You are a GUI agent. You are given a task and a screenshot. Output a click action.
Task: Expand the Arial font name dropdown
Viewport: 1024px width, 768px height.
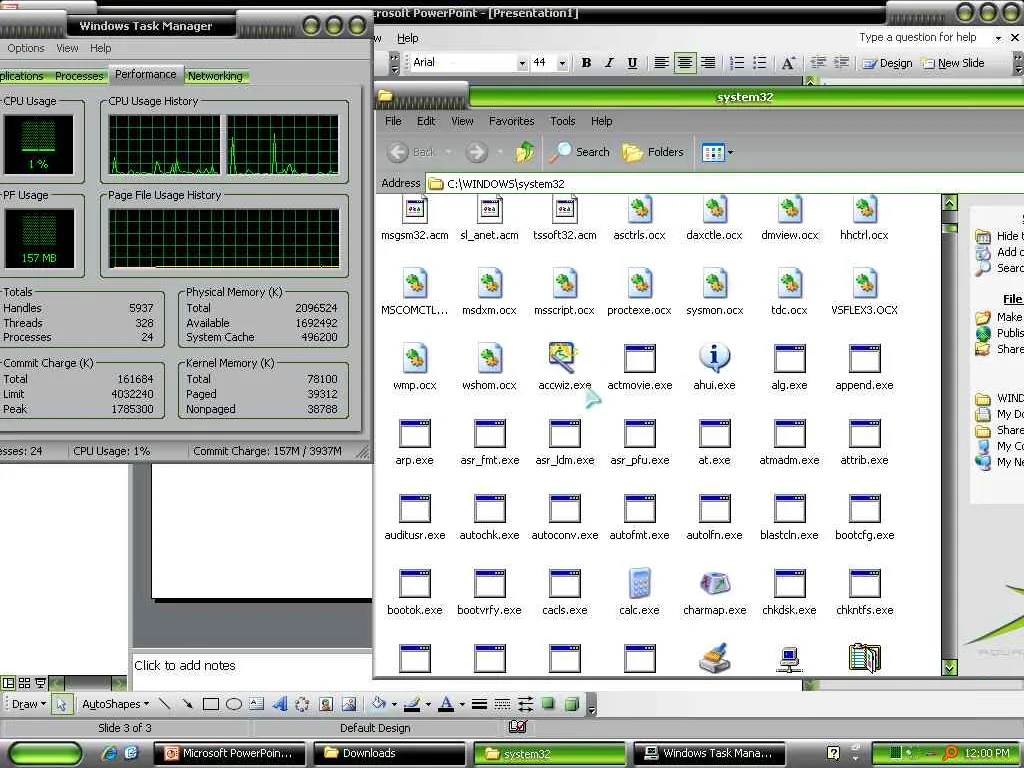pos(522,63)
